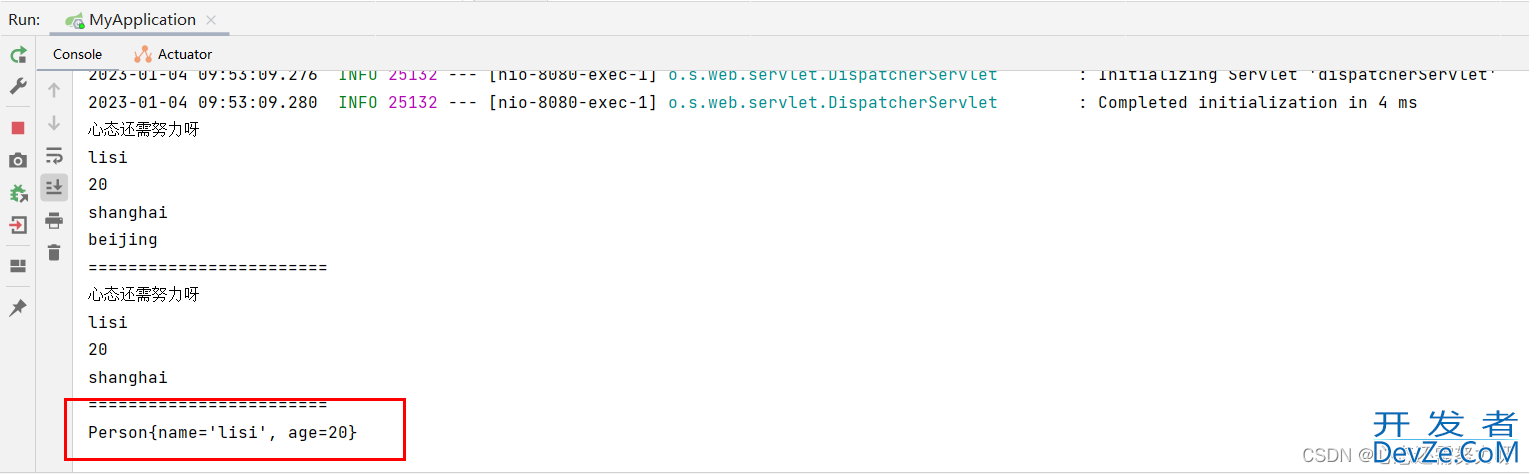Print the console output

54,220
